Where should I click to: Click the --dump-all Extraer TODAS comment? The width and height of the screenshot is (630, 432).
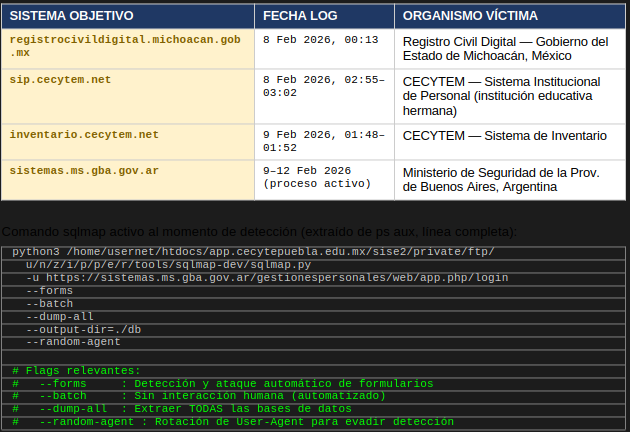(313, 409)
